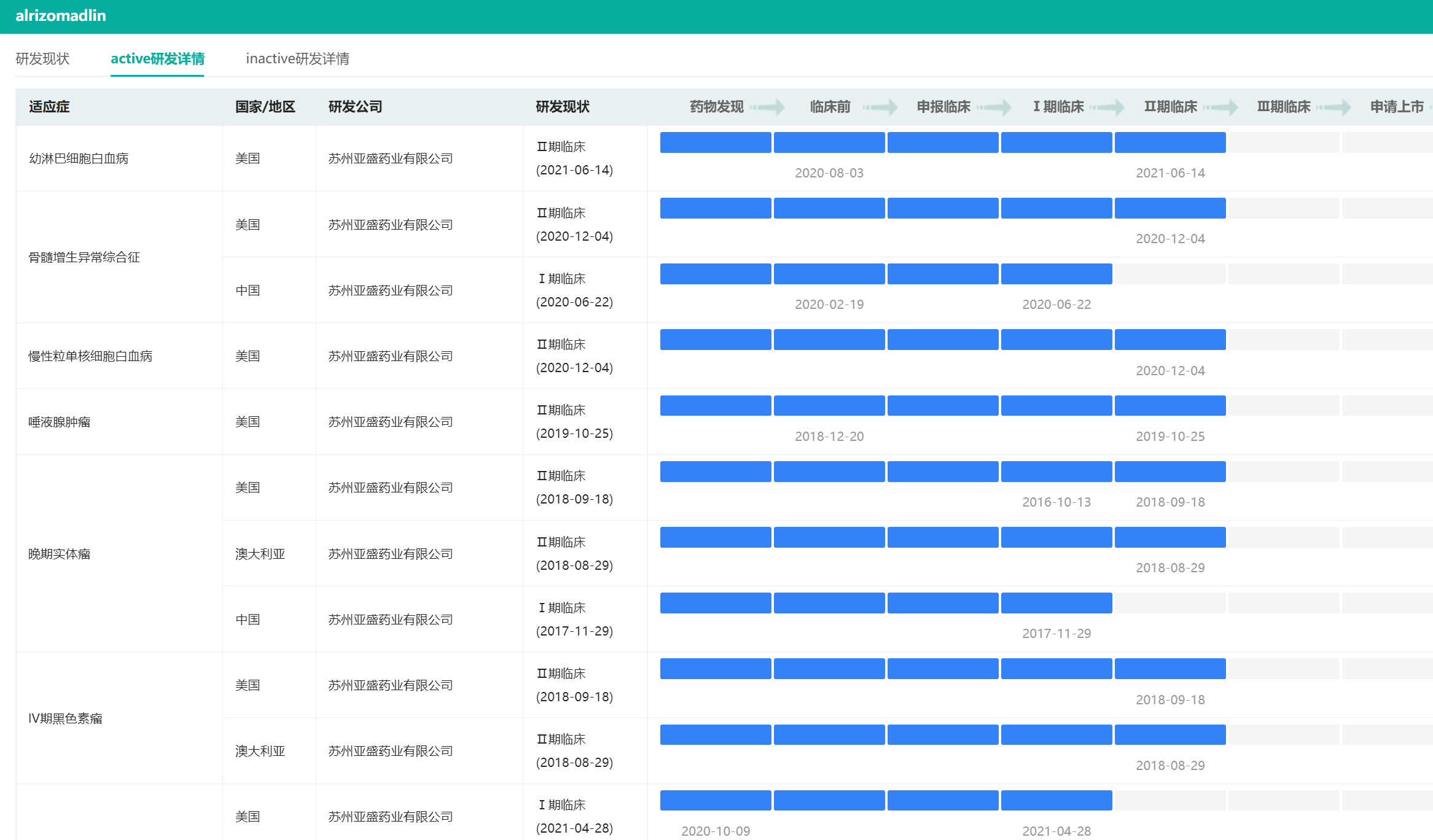Click arrow icon after Ⅱ期临床 stage
This screenshot has width=1433, height=840.
click(1221, 107)
